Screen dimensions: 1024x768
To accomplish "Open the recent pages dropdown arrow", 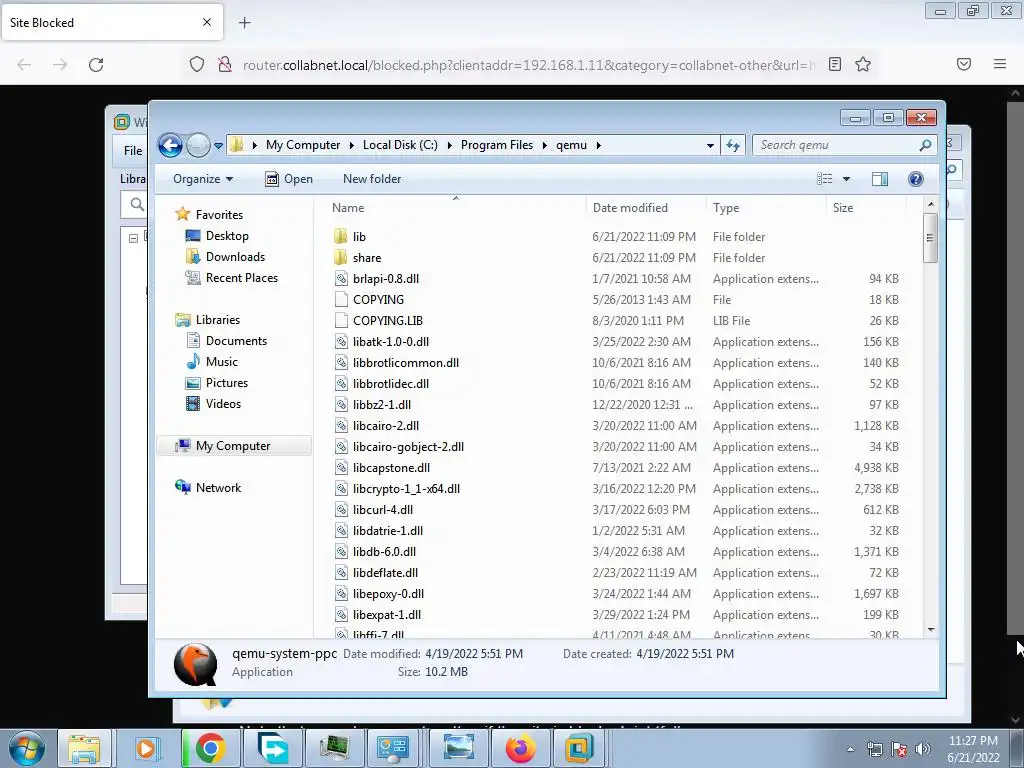I will point(218,146).
